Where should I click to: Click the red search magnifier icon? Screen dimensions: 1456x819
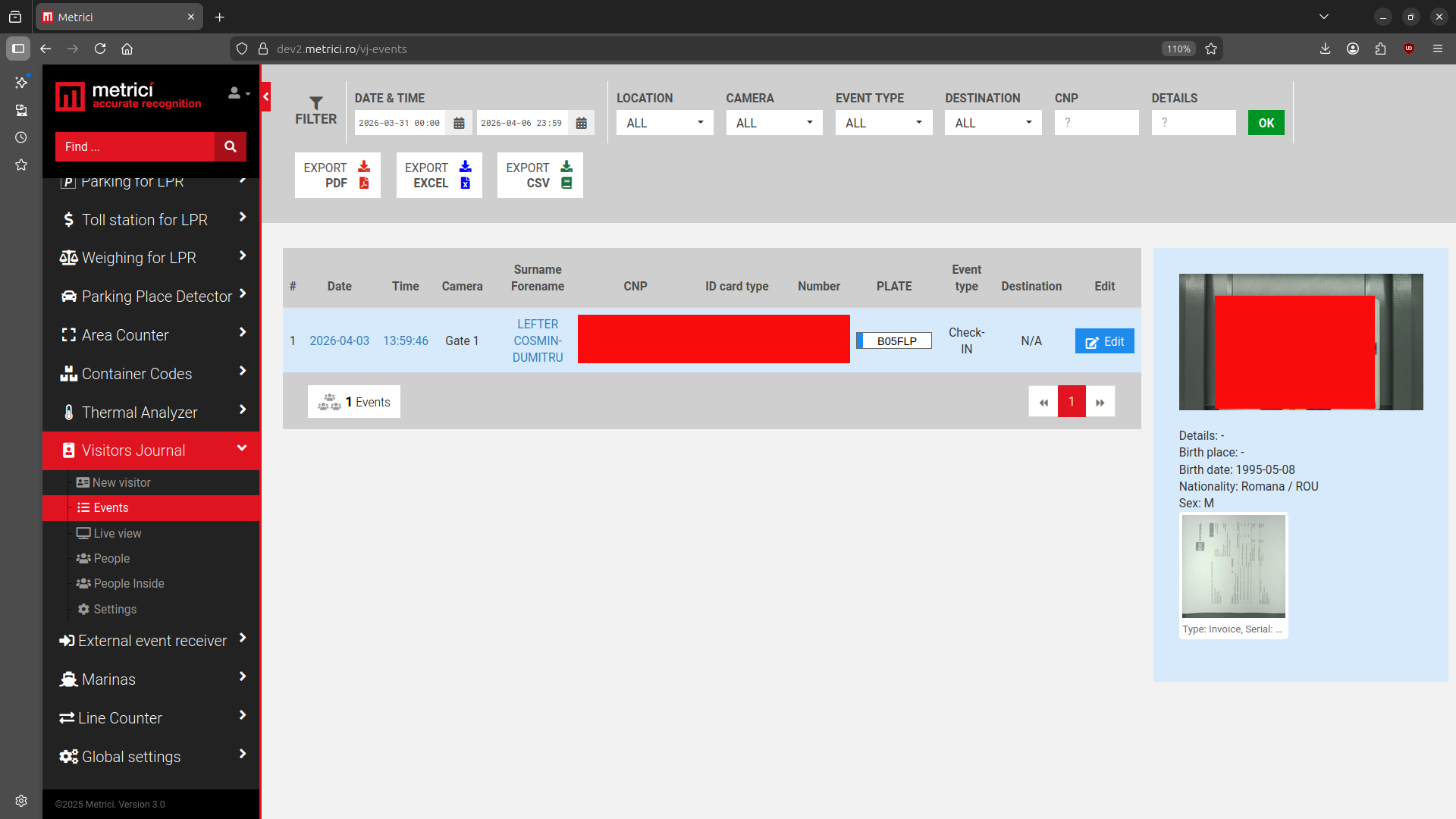[x=231, y=146]
